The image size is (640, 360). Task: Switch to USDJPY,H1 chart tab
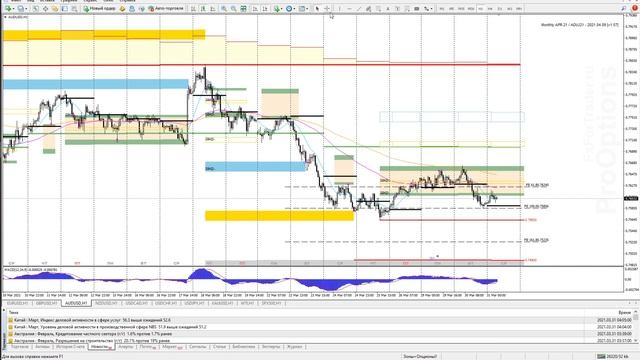click(x=194, y=303)
